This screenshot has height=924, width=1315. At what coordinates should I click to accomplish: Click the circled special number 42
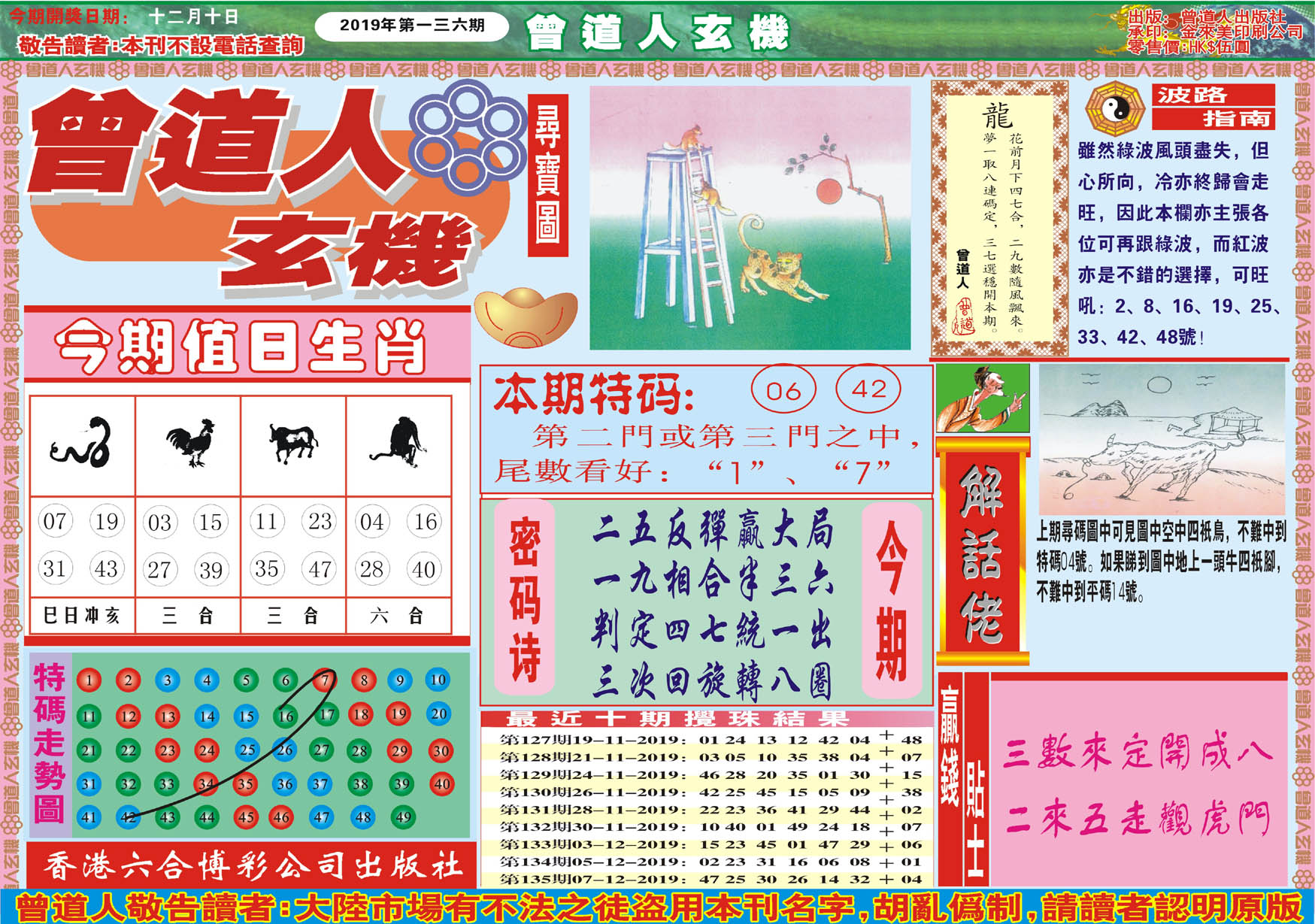[868, 389]
